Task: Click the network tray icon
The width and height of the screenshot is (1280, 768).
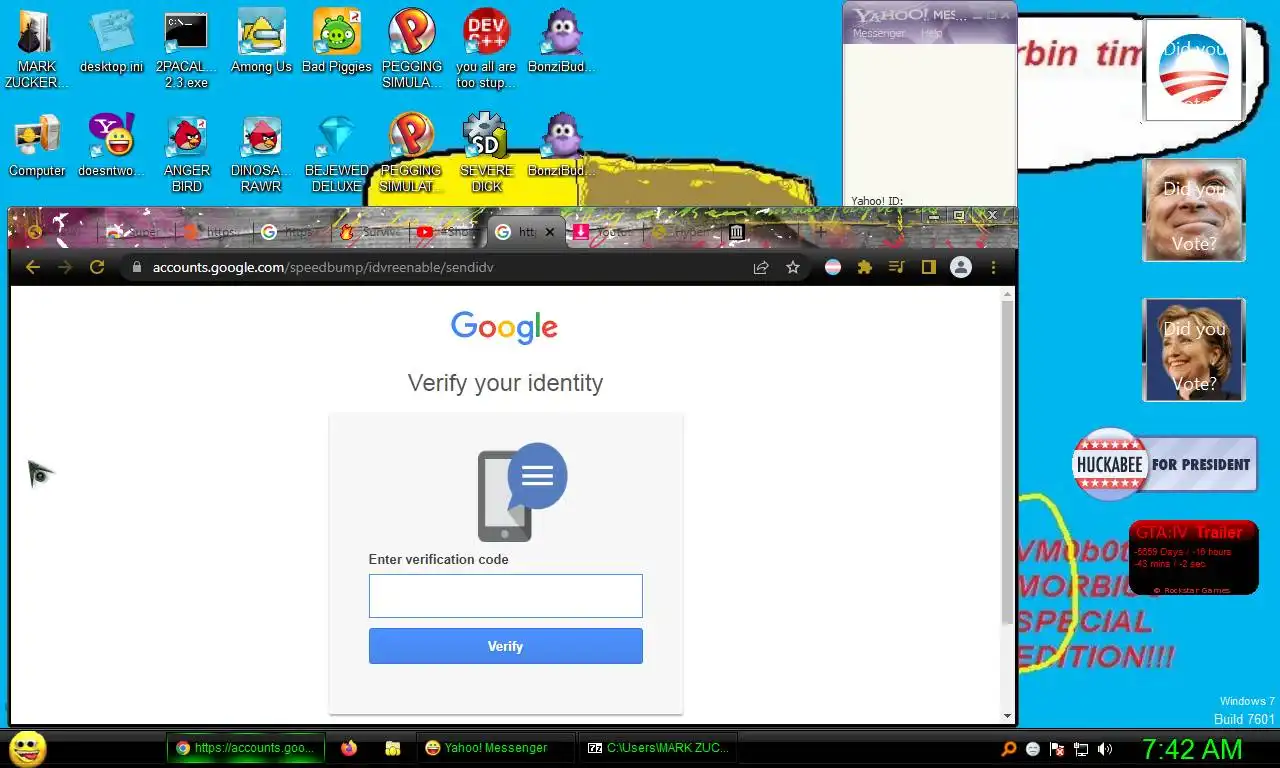Action: [1081, 748]
